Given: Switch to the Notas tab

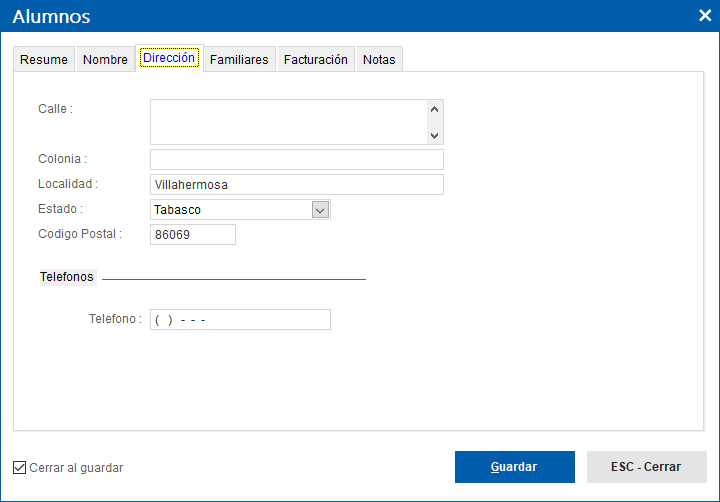Looking at the screenshot, I should click(379, 59).
